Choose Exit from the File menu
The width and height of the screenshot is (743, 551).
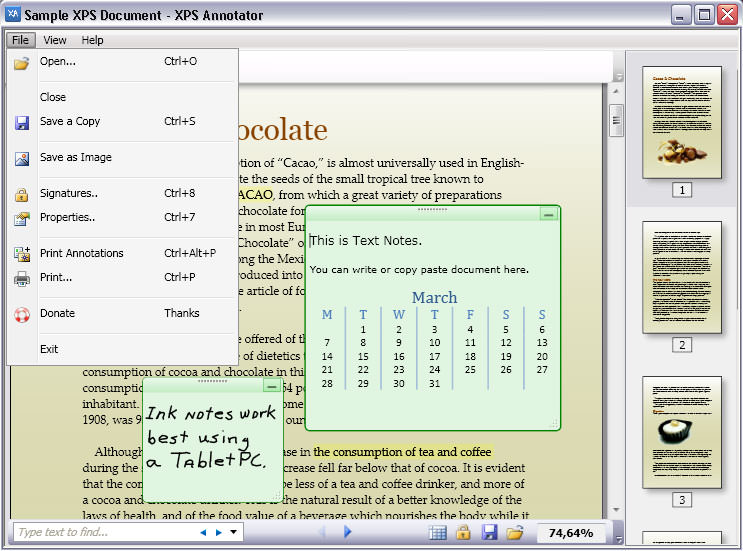(x=122, y=350)
